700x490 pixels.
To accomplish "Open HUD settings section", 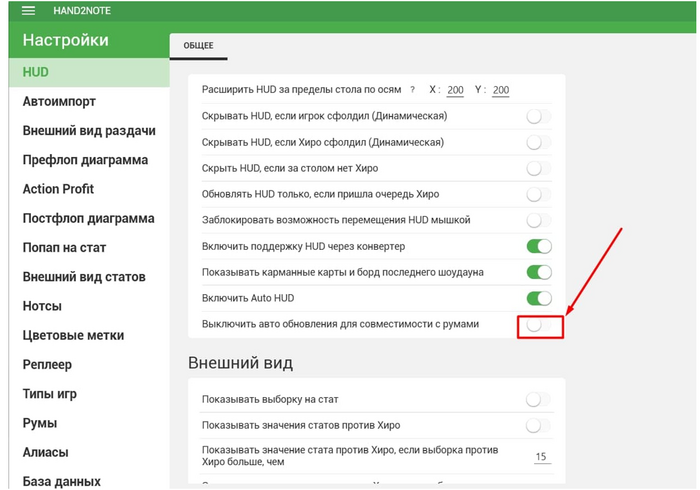I will coord(89,72).
